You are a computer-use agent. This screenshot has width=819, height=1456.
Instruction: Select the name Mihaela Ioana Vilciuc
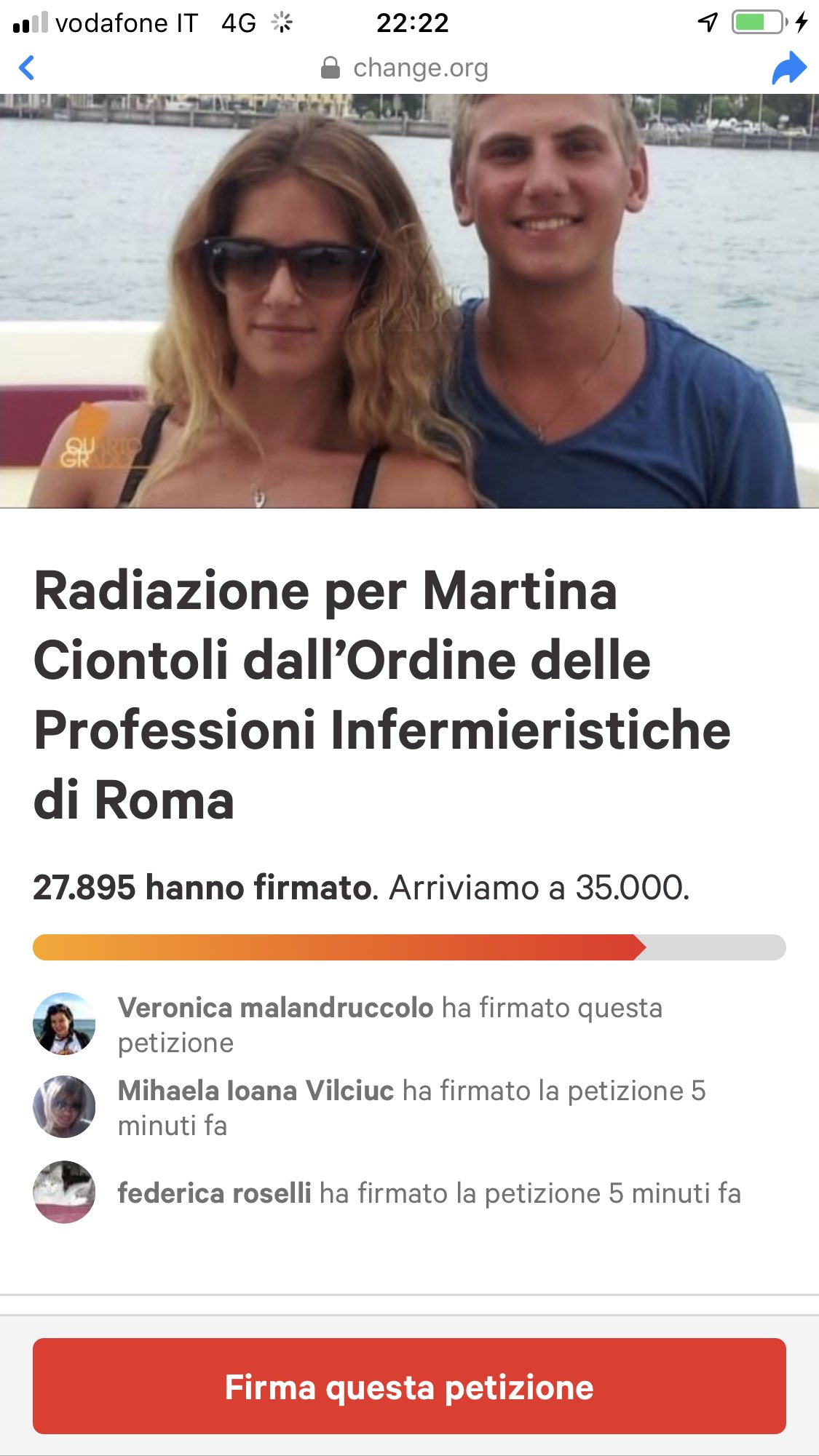(x=256, y=1091)
